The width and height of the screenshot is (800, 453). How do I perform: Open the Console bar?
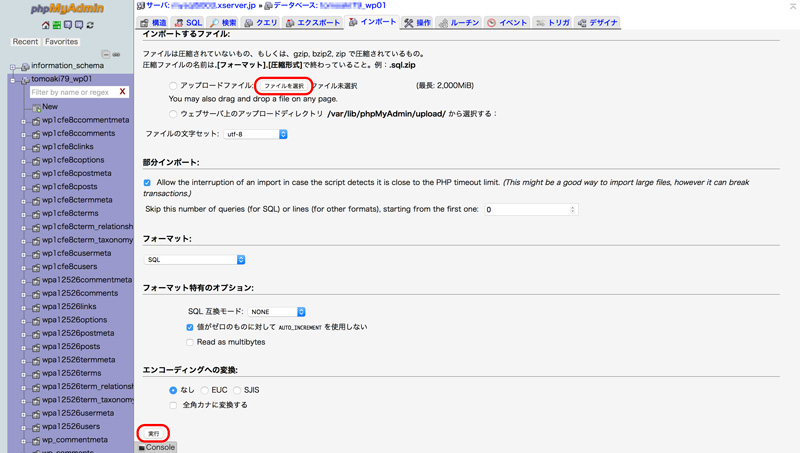coord(157,447)
